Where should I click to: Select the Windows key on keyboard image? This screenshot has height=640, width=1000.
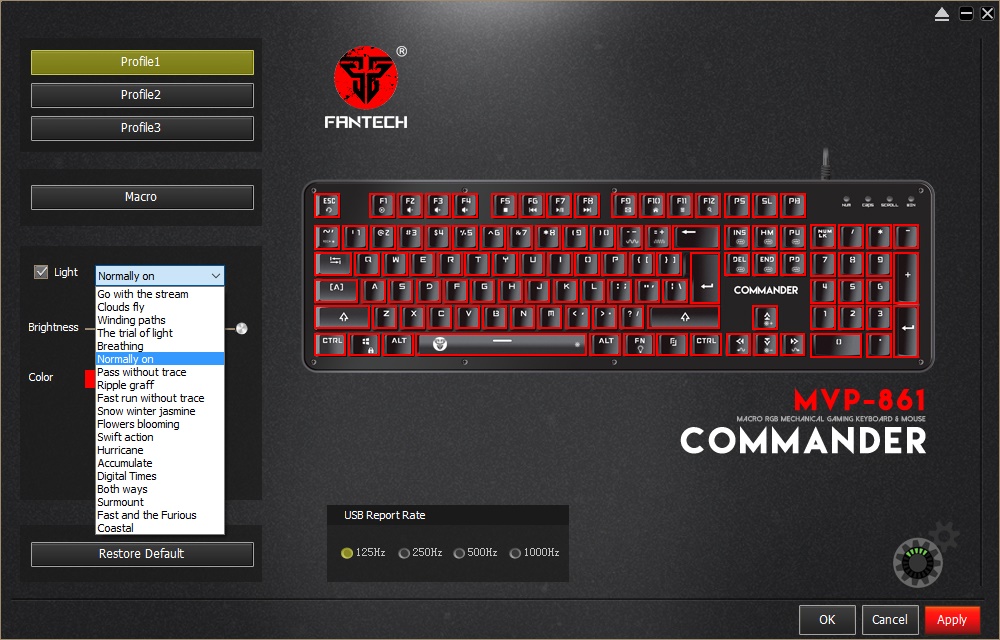[x=365, y=345]
